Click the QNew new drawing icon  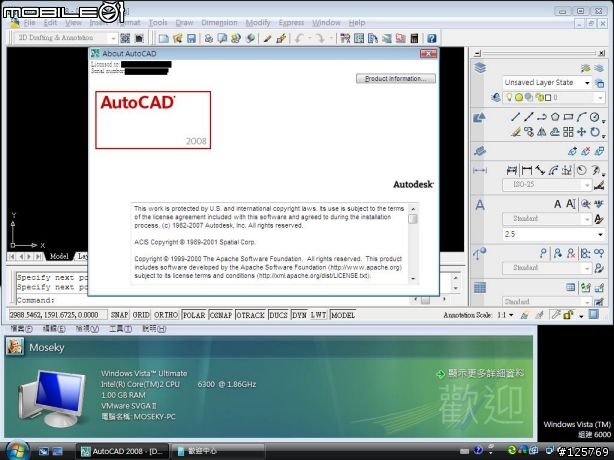[164, 38]
